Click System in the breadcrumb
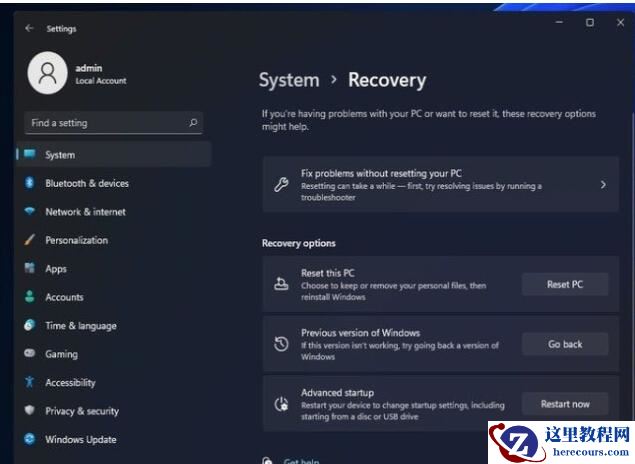This screenshot has width=635, height=464. pyautogui.click(x=289, y=80)
